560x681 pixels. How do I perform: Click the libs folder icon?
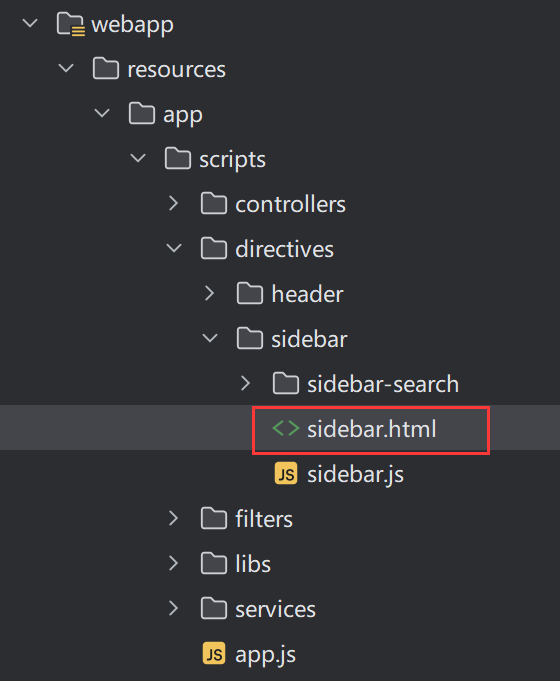214,563
